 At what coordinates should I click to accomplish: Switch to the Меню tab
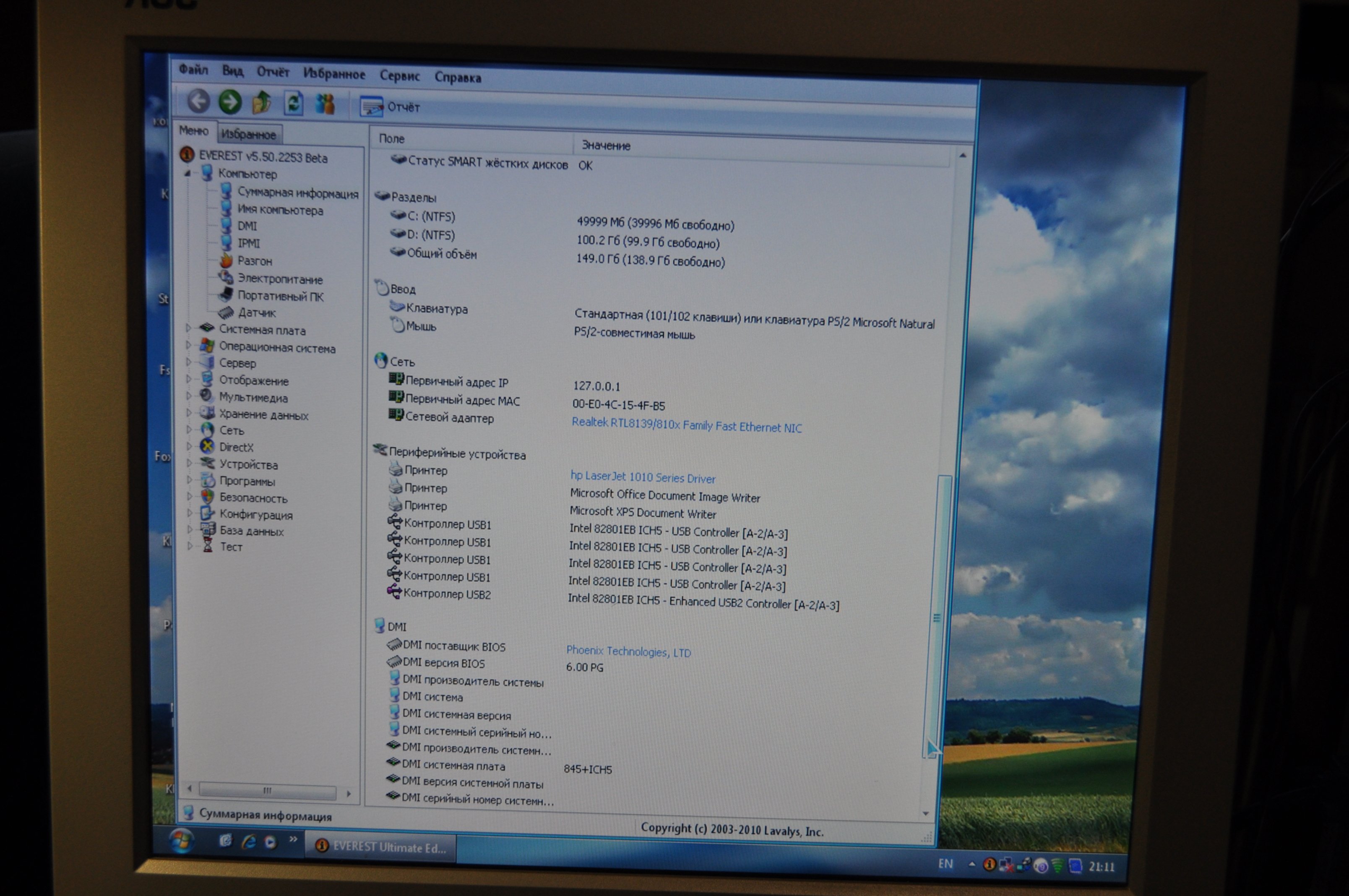pyautogui.click(x=194, y=131)
